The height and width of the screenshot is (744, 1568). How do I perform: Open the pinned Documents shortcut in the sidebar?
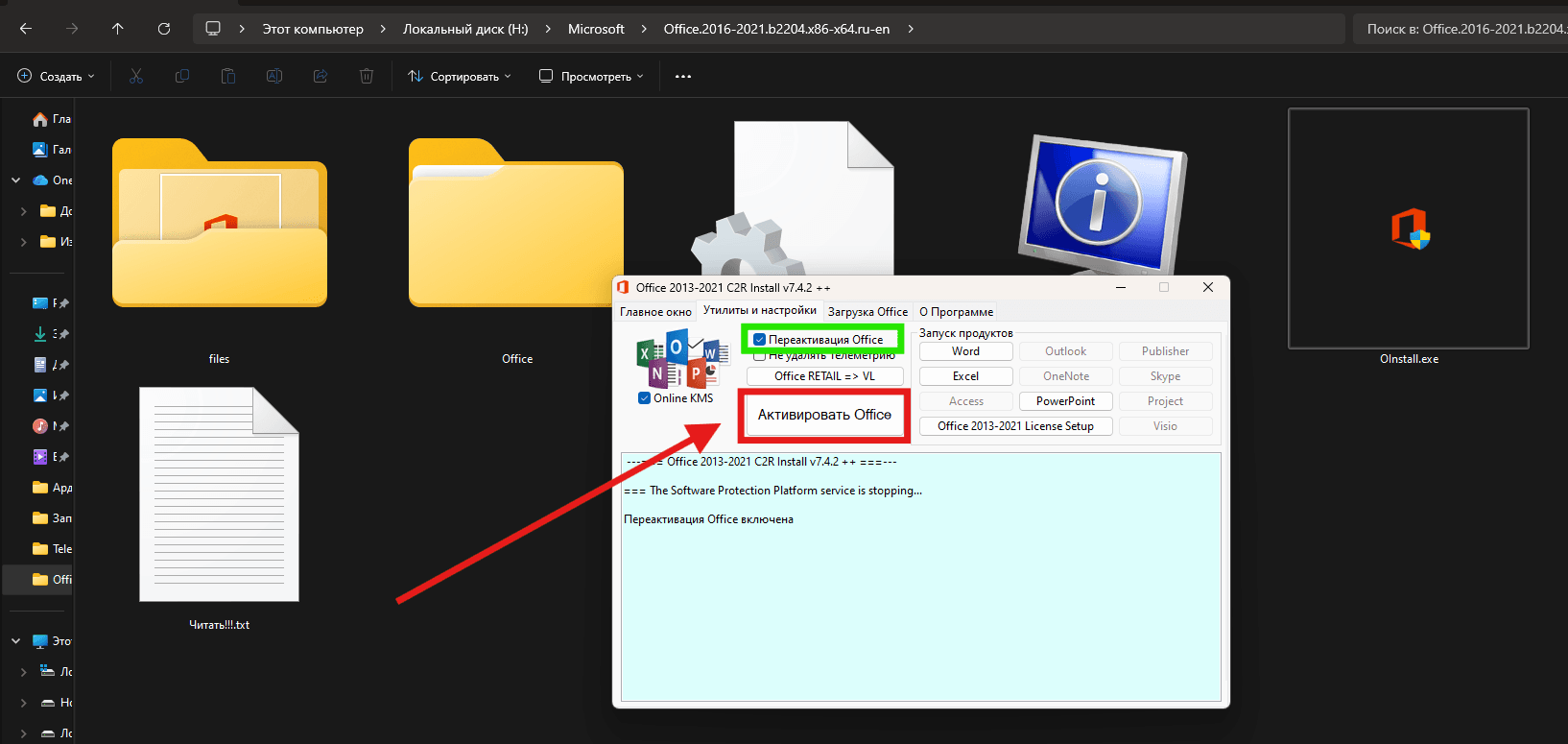pos(52,365)
